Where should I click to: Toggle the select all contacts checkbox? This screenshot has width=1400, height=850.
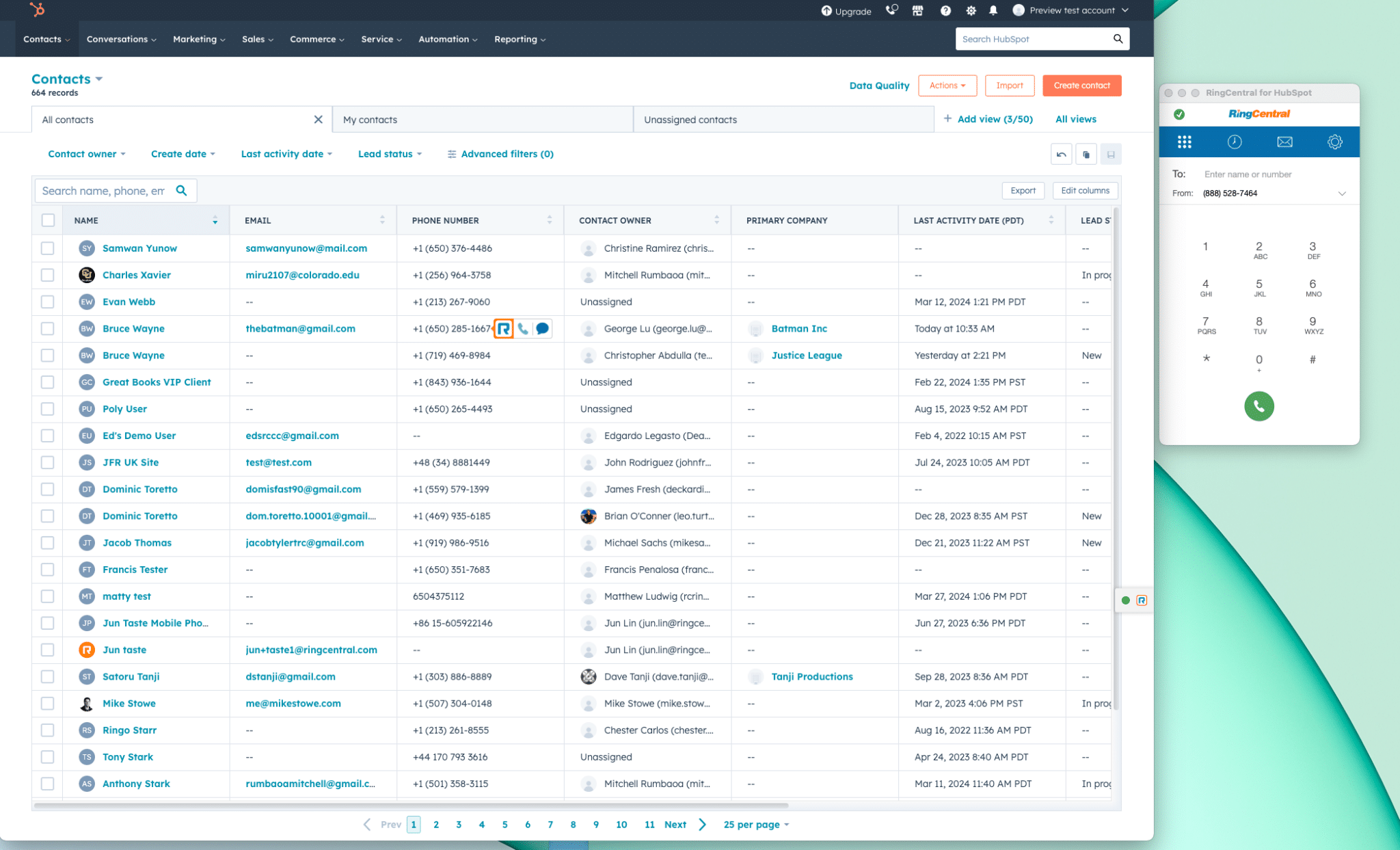48,219
